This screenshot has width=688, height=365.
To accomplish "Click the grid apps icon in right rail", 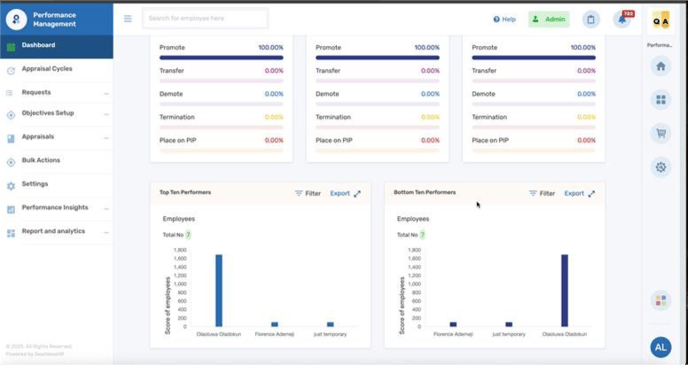I will coord(661,100).
